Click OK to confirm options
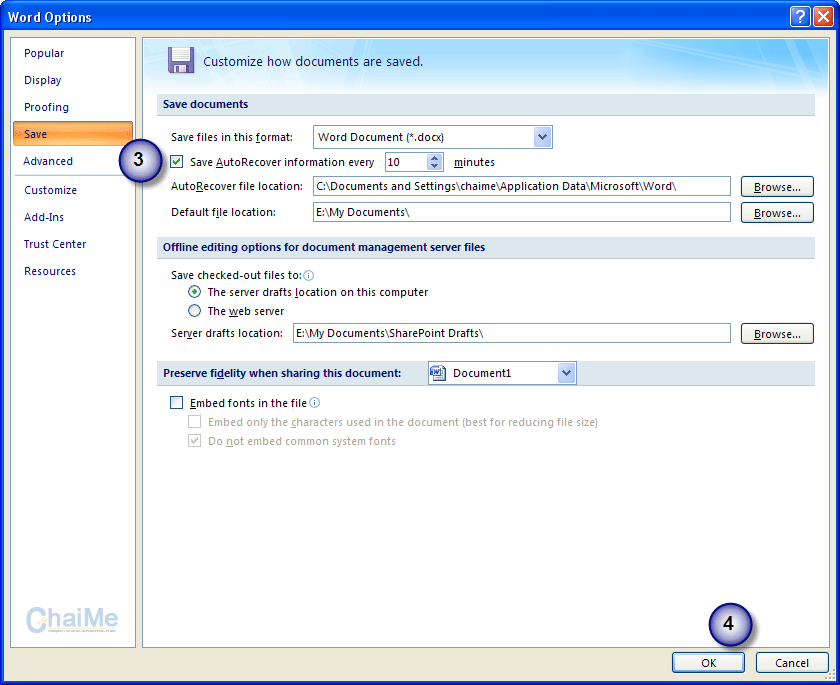Viewport: 840px width, 685px height. click(708, 662)
